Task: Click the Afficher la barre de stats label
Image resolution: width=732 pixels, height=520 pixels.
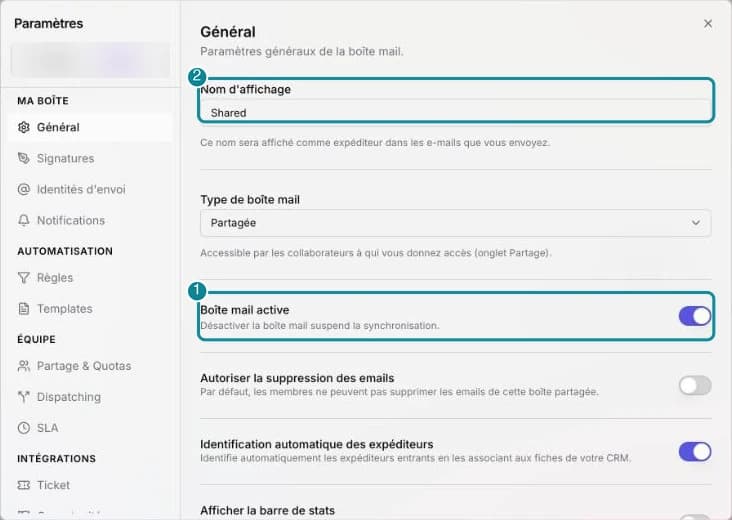Action: click(267, 511)
